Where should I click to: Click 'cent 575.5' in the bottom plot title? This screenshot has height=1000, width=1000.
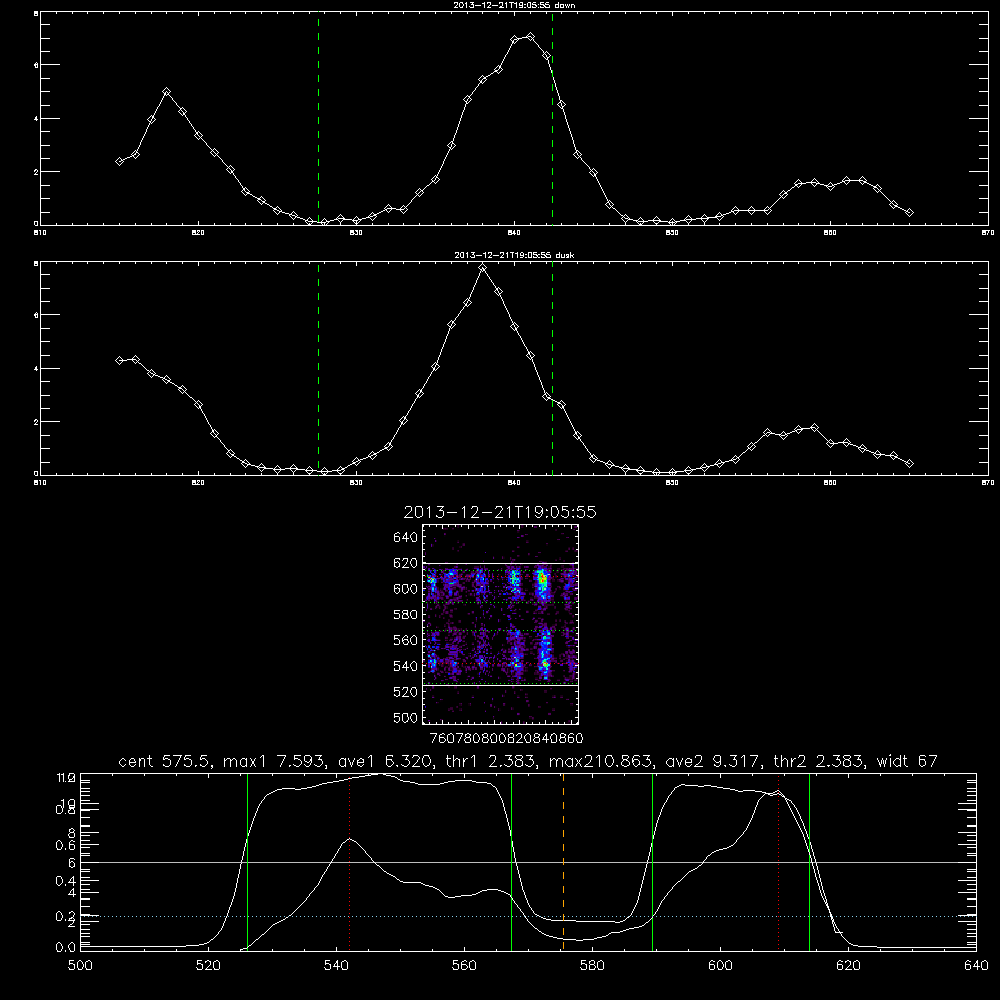165,761
